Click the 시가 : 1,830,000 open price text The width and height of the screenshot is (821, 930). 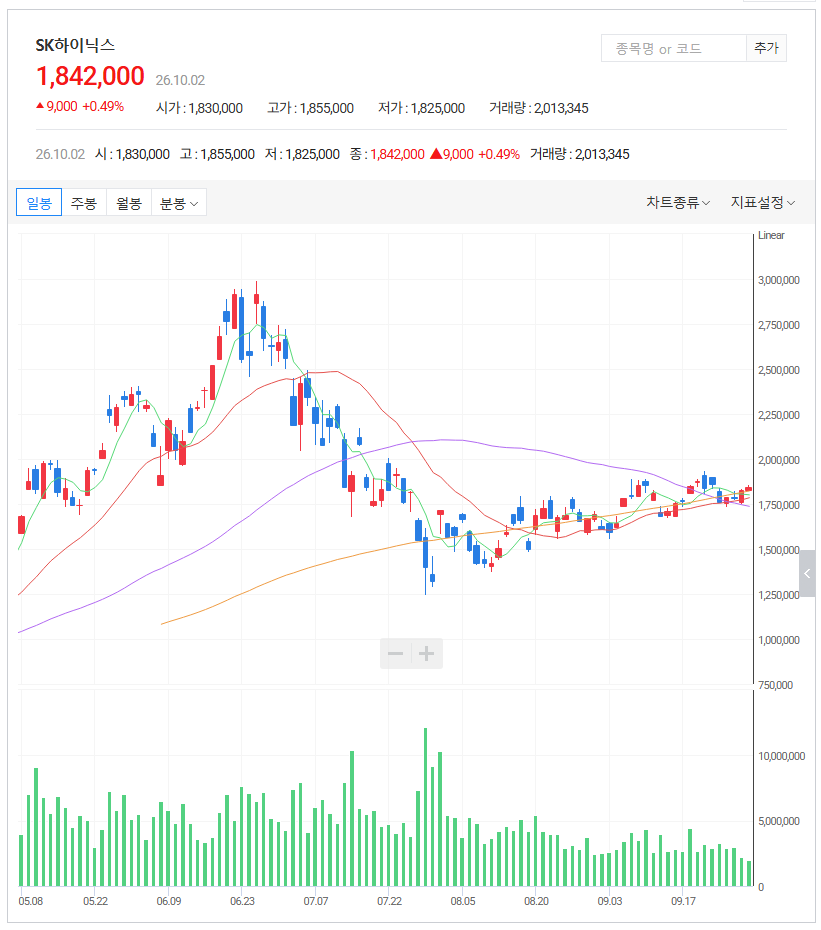pos(199,108)
